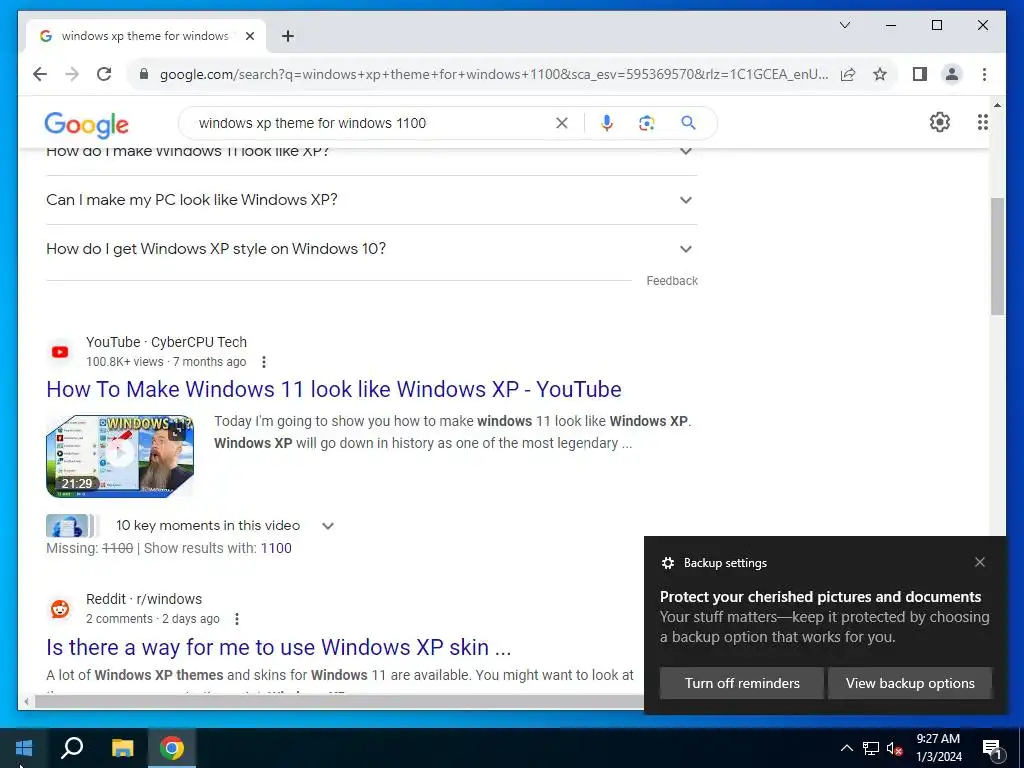Click the muted volume tray icon
1024x768 pixels.
point(894,748)
